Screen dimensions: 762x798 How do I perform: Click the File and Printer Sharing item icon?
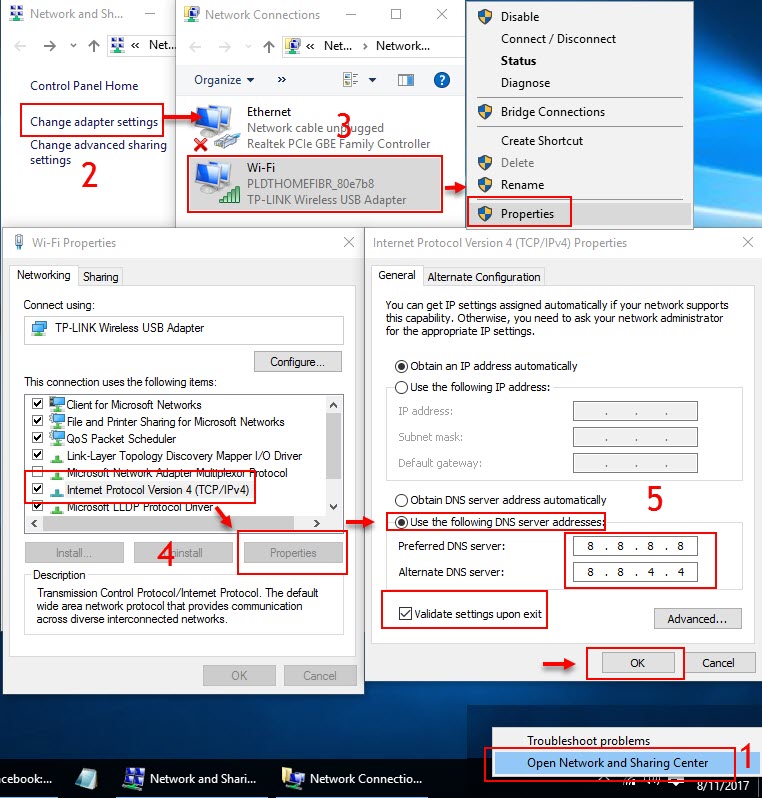click(57, 421)
